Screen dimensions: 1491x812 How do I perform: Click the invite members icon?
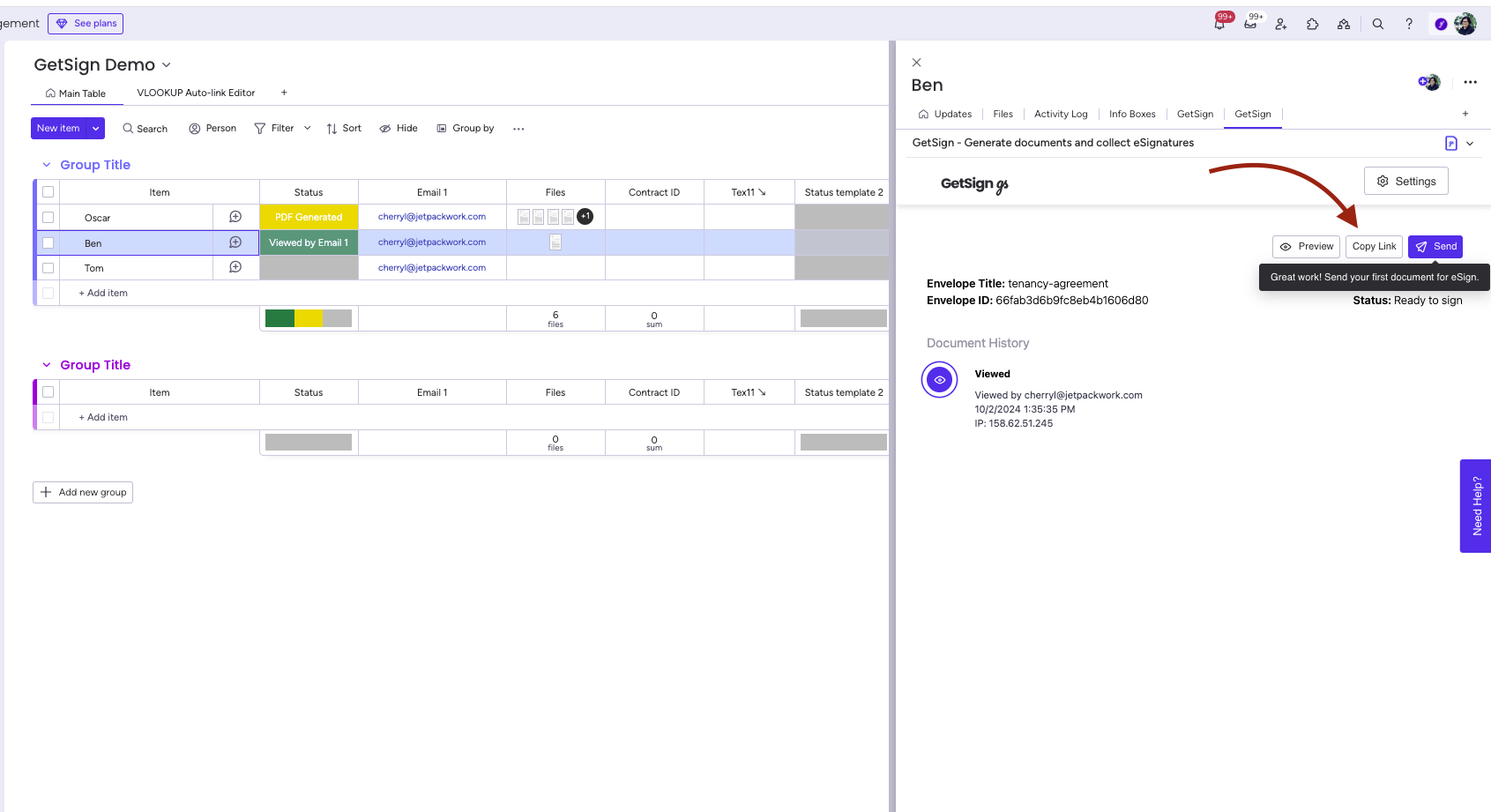click(x=1281, y=24)
